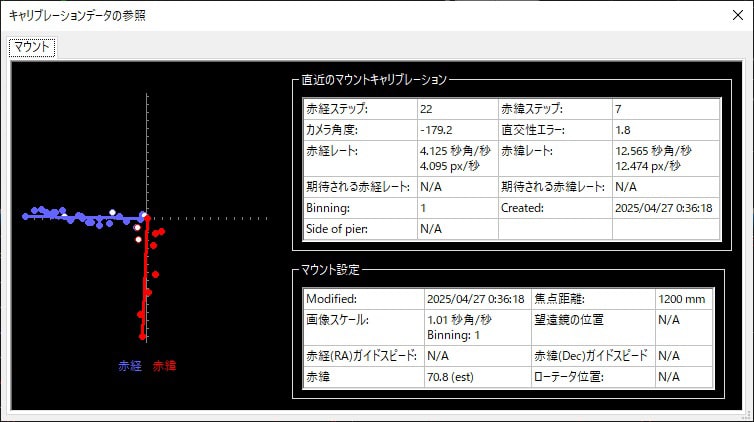
Task: Click the 赤緯レート: label
Action: (527, 151)
